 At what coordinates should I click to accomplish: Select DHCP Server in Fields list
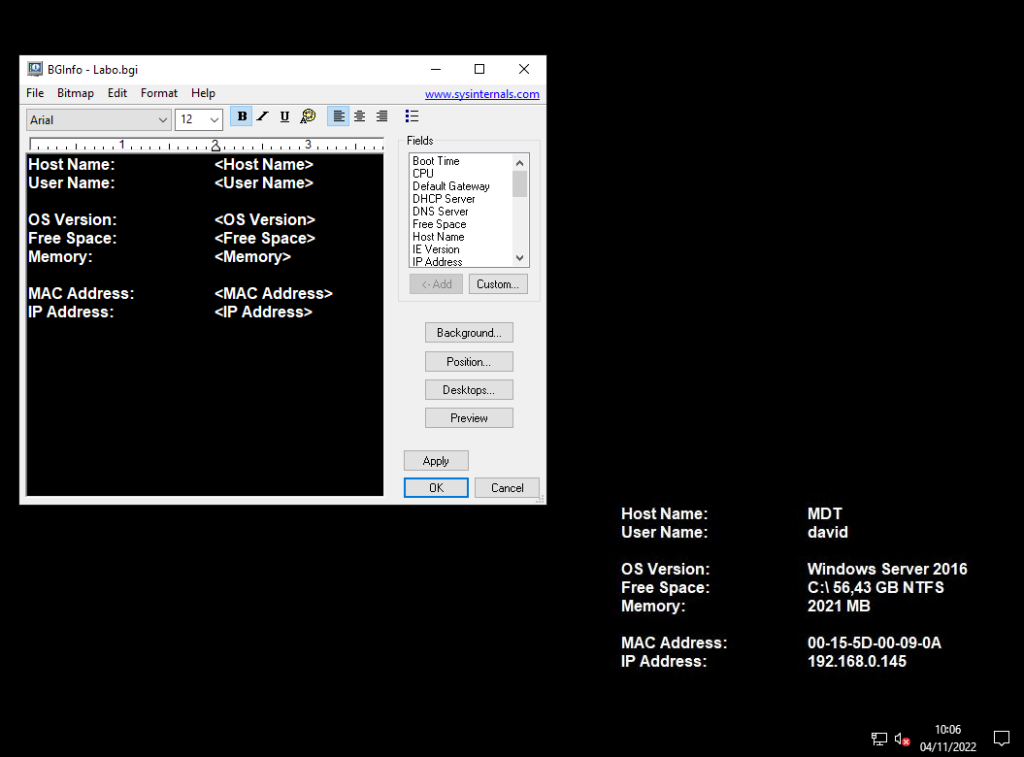click(443, 199)
